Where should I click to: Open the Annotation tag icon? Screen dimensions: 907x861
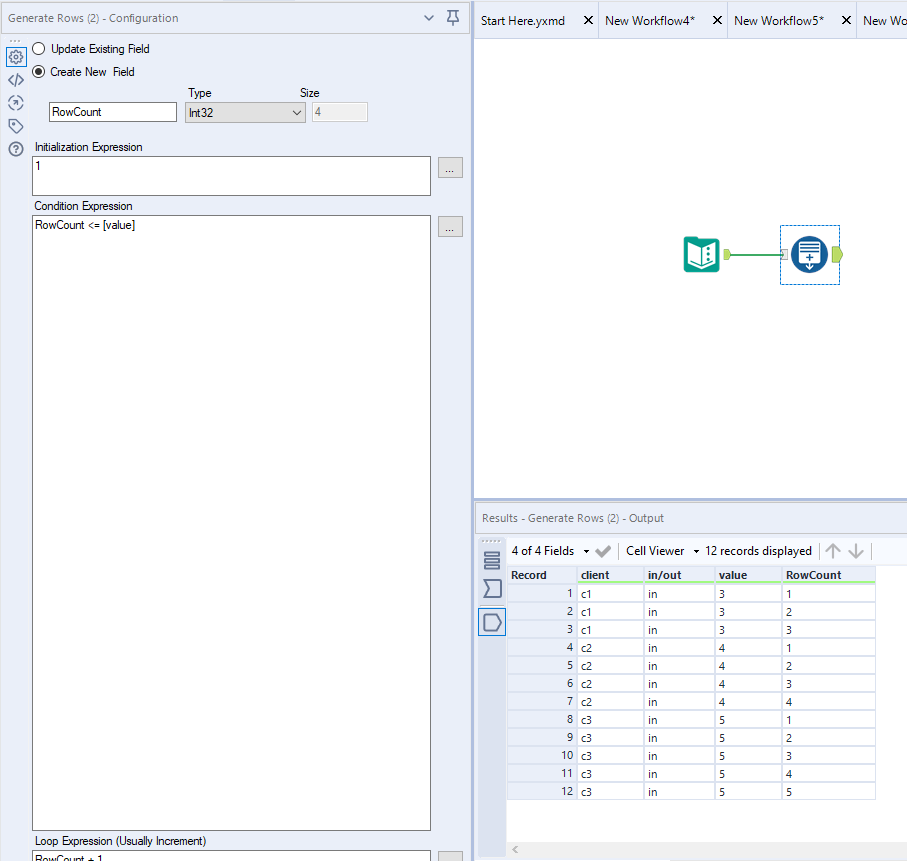click(x=16, y=126)
